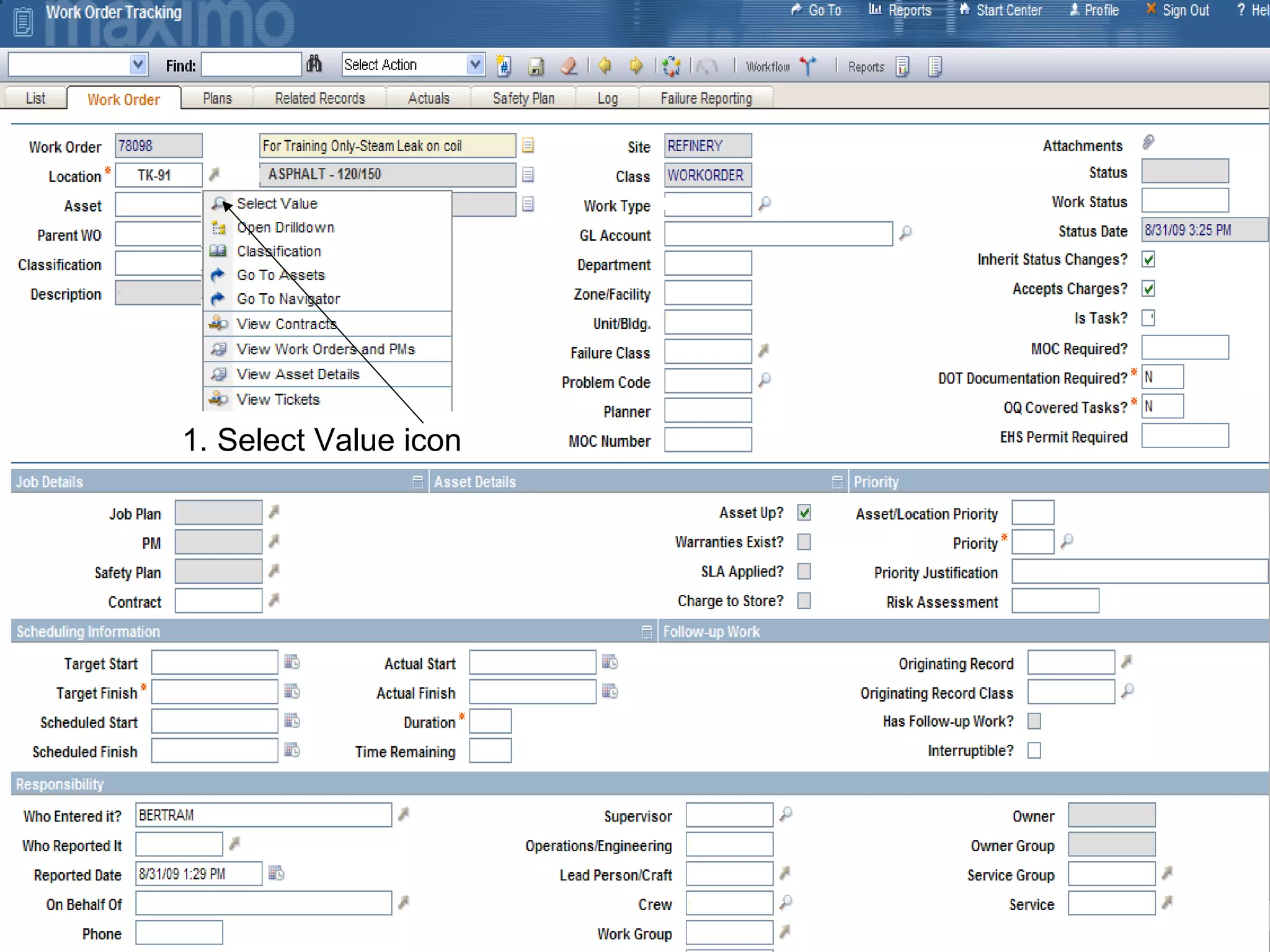Open Failure Class detail menu icon
Screen dimensions: 1270x952
click(764, 351)
